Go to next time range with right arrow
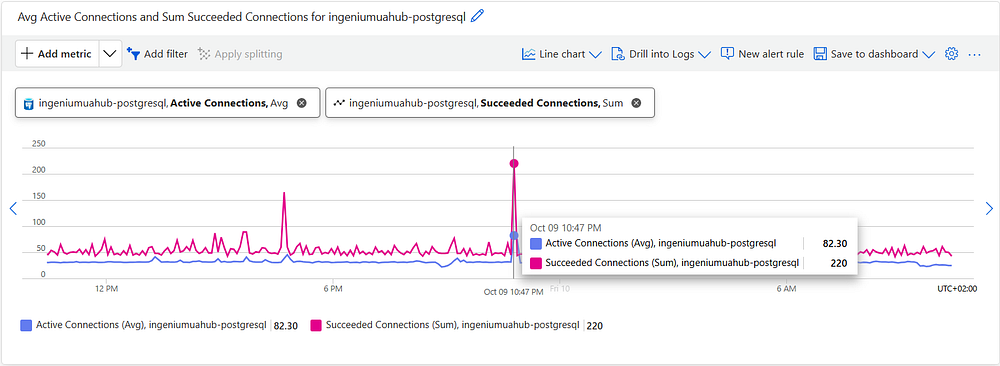The width and height of the screenshot is (1000, 366). (989, 209)
